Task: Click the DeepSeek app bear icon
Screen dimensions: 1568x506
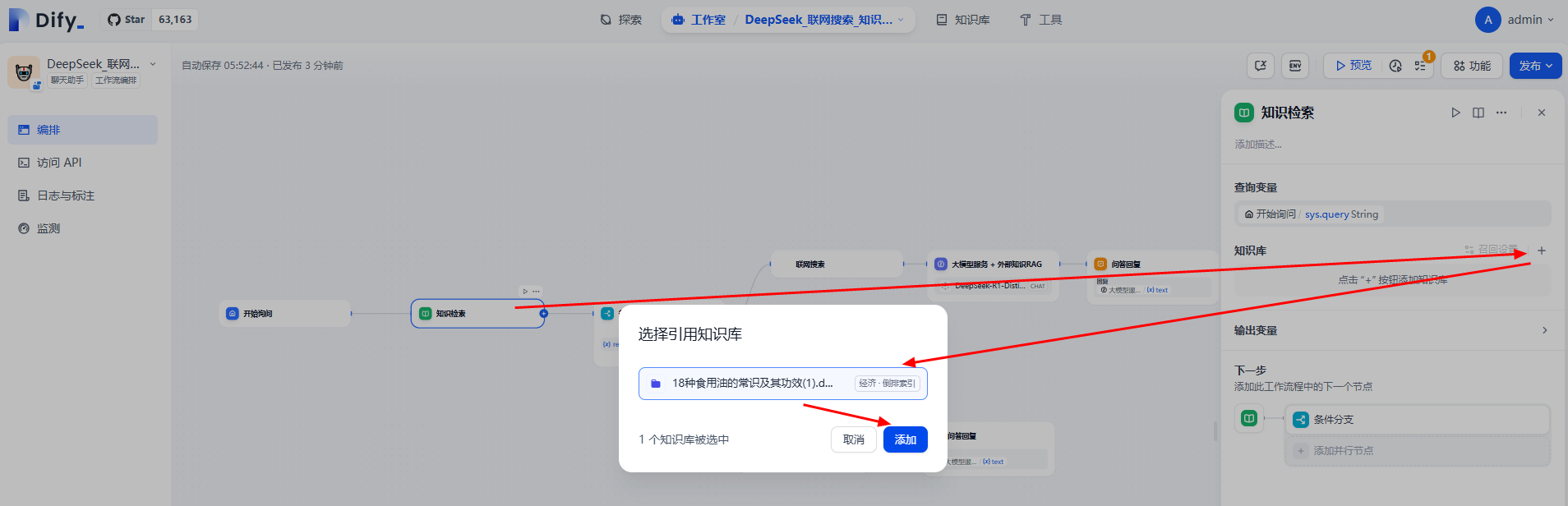Action: (24, 72)
